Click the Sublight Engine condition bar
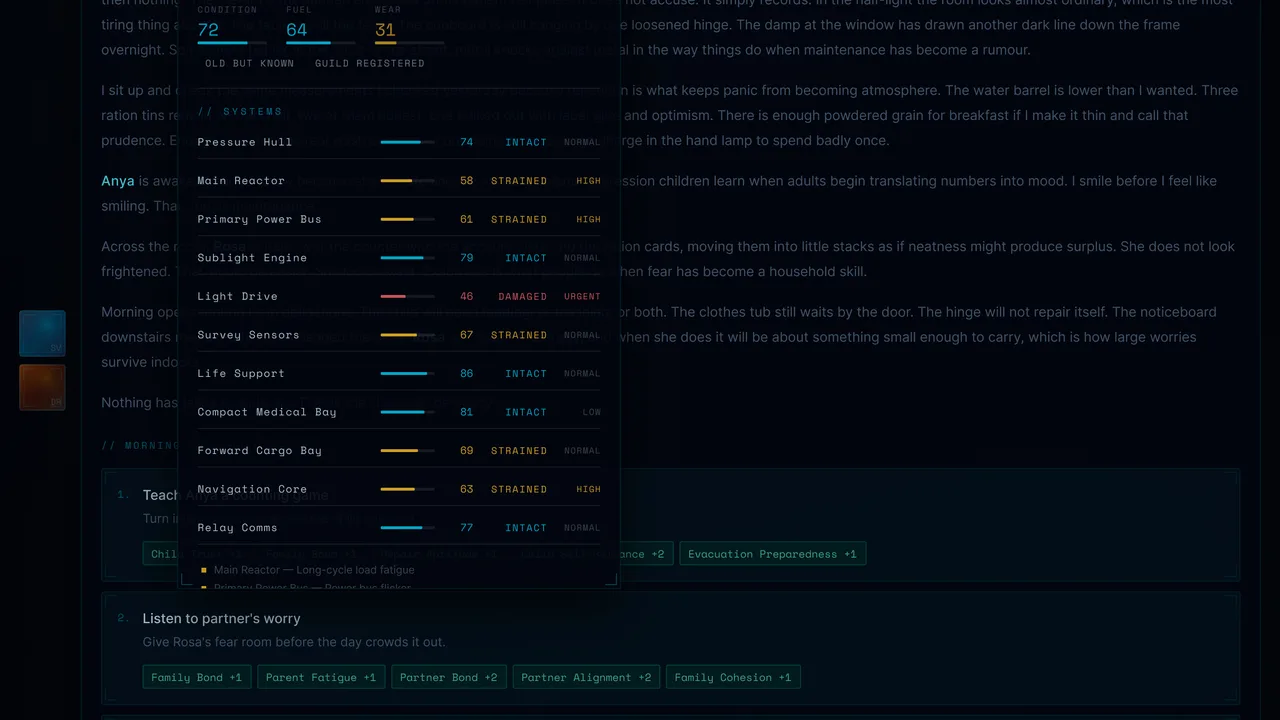This screenshot has width=1280, height=720. [408, 258]
